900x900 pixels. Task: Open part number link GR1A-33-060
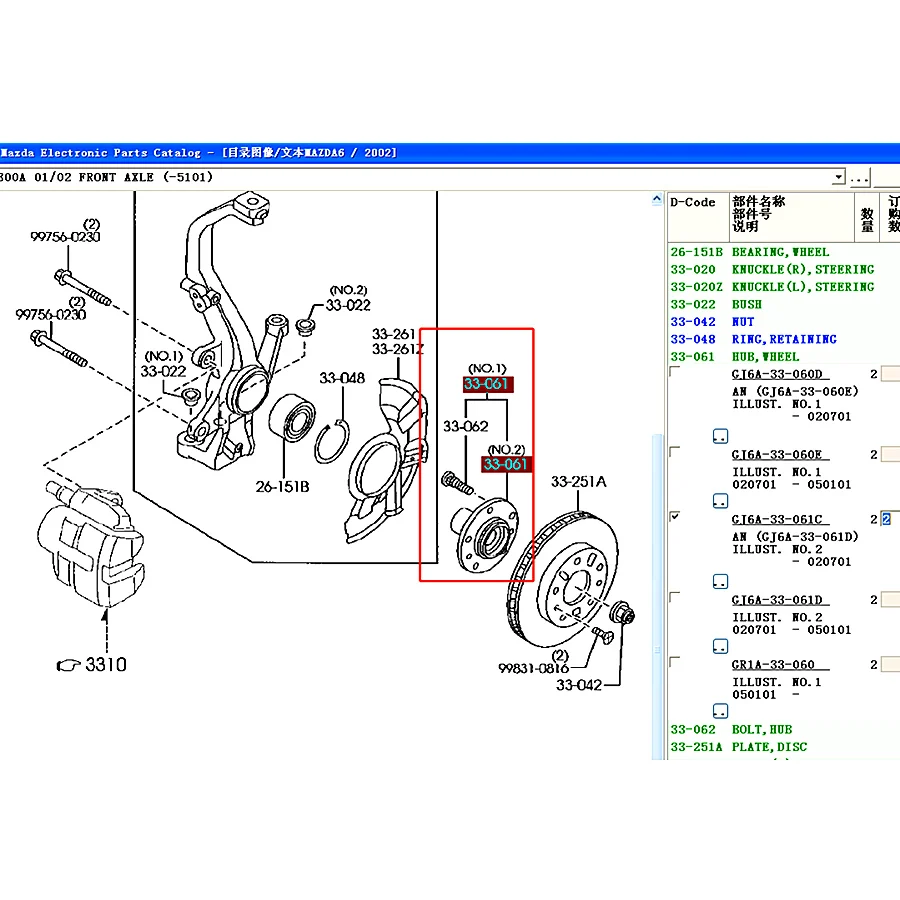pos(780,665)
